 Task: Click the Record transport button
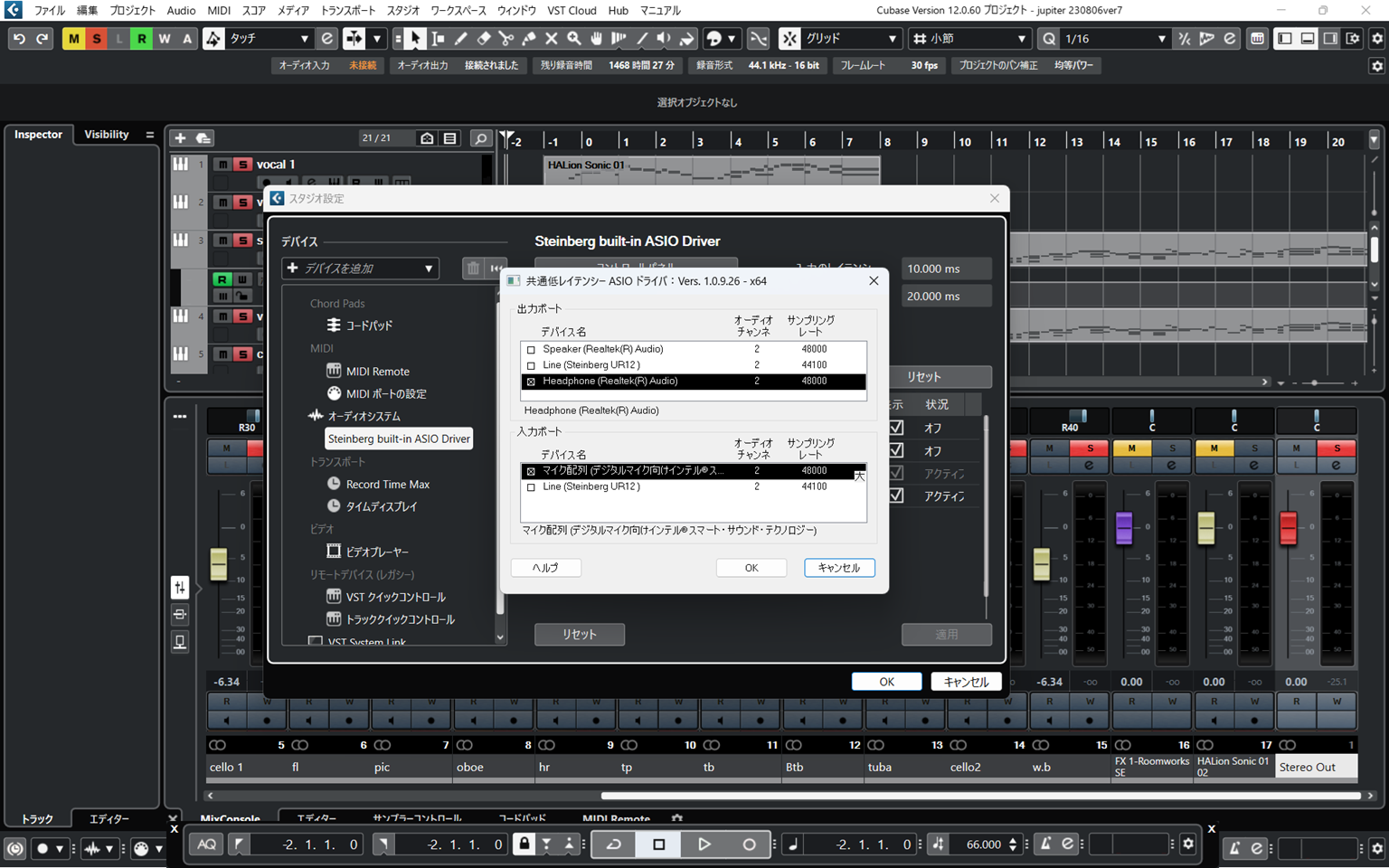[x=749, y=844]
